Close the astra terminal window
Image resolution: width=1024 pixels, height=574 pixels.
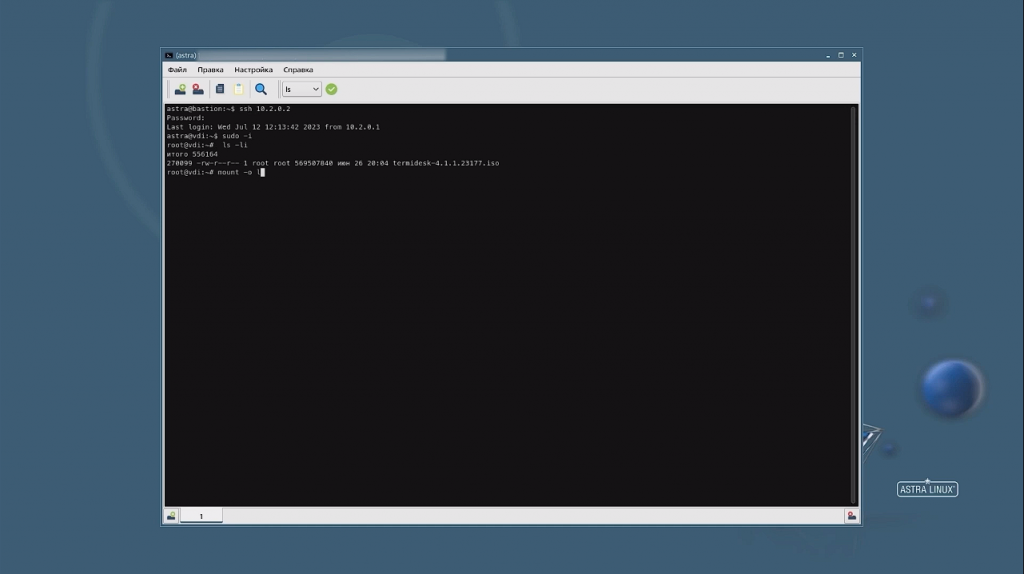[853, 55]
